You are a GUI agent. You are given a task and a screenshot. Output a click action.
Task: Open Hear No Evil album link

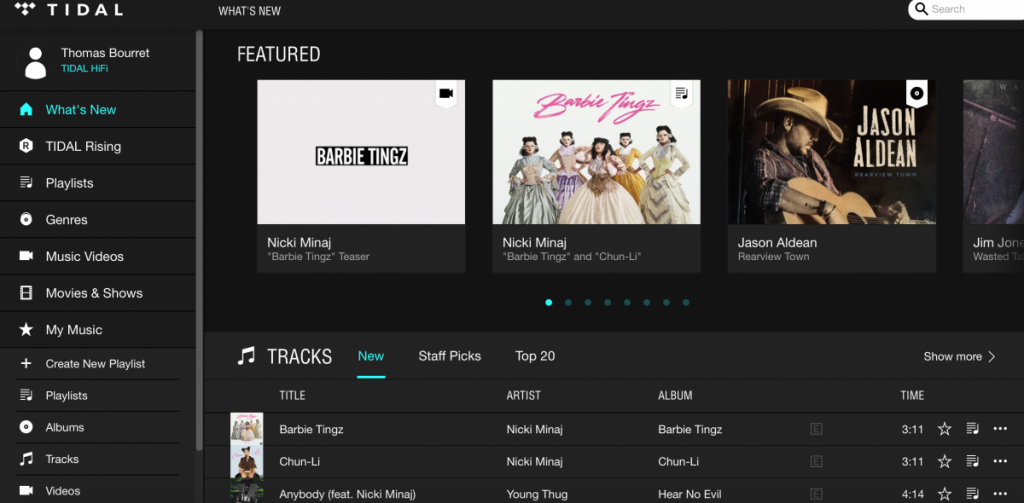(690, 494)
